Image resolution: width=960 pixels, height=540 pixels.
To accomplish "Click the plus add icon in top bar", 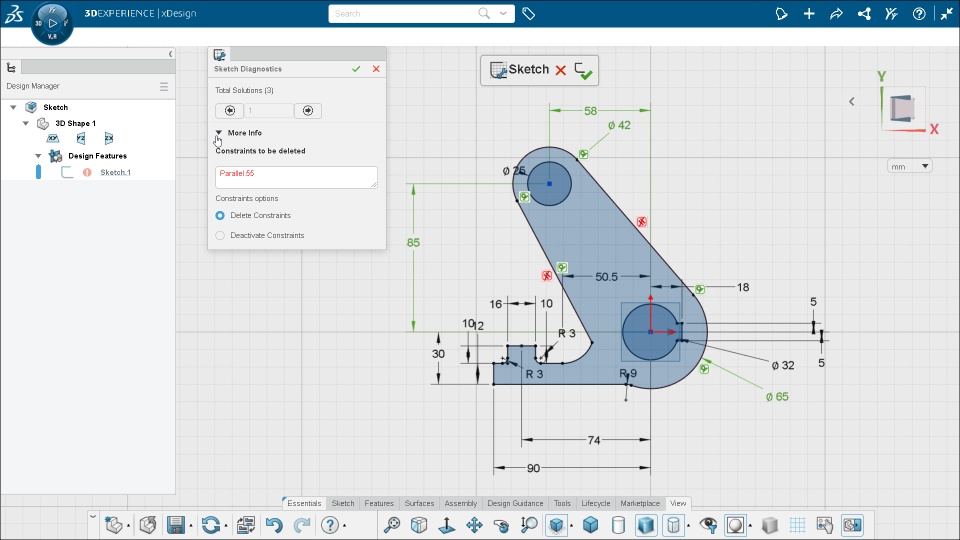I will [809, 13].
